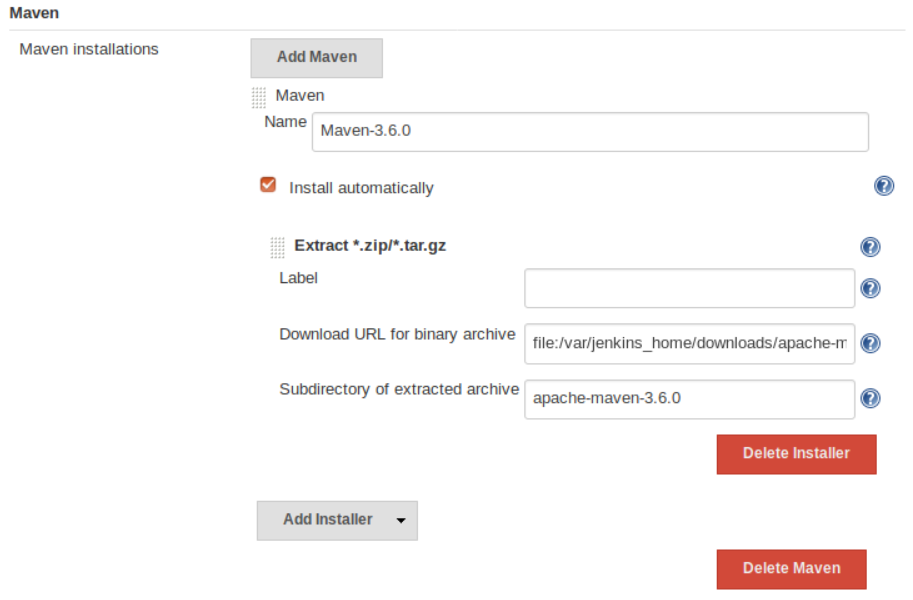Click the help icon beside Label field
913x600 pixels.
869,288
